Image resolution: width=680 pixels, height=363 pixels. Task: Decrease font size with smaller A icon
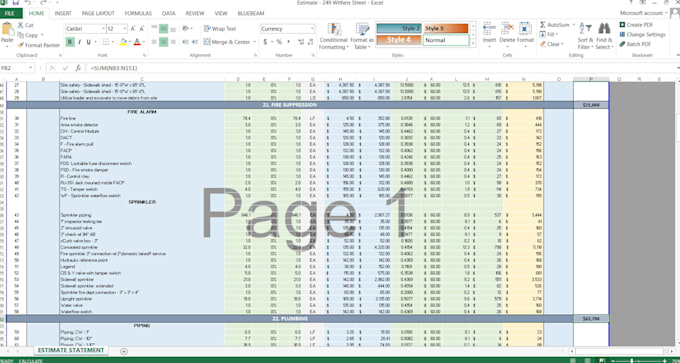(141, 29)
